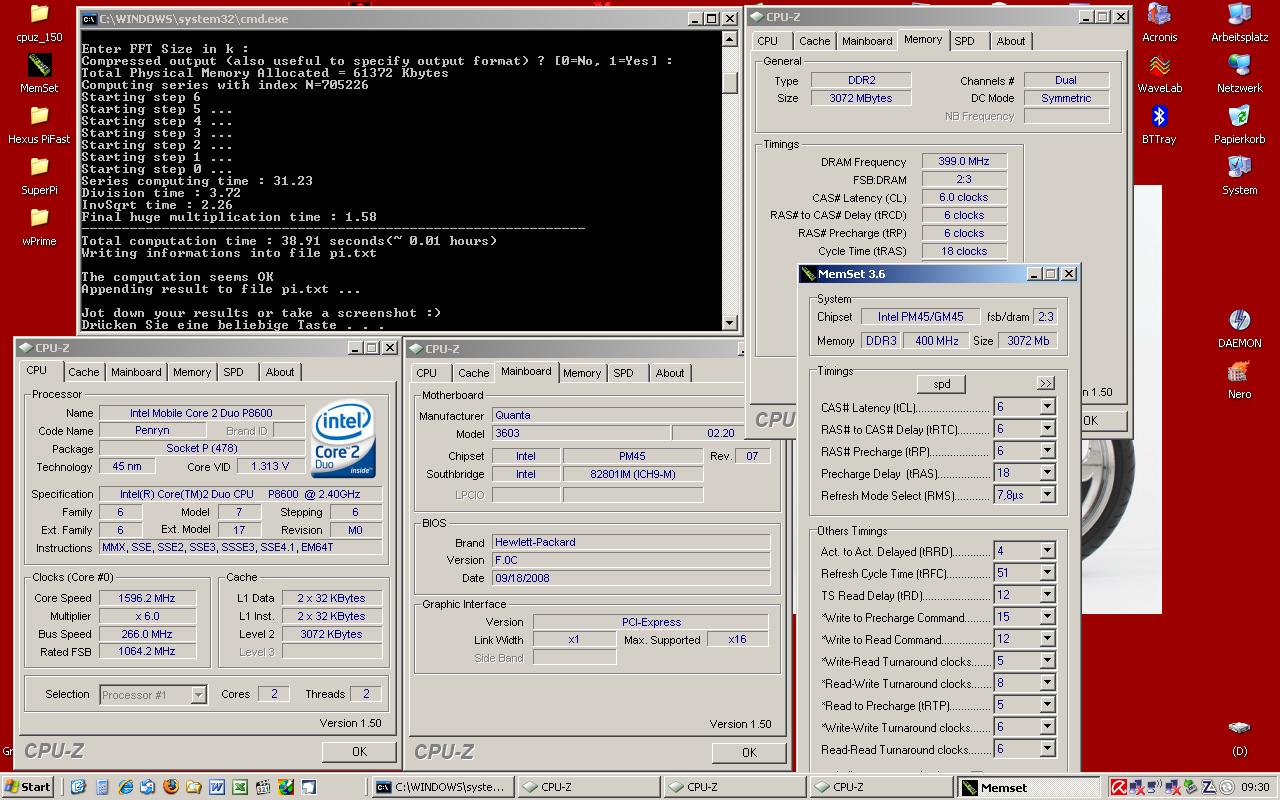
Task: Click the >> button in MemSet Timings
Action: [x=1046, y=383]
